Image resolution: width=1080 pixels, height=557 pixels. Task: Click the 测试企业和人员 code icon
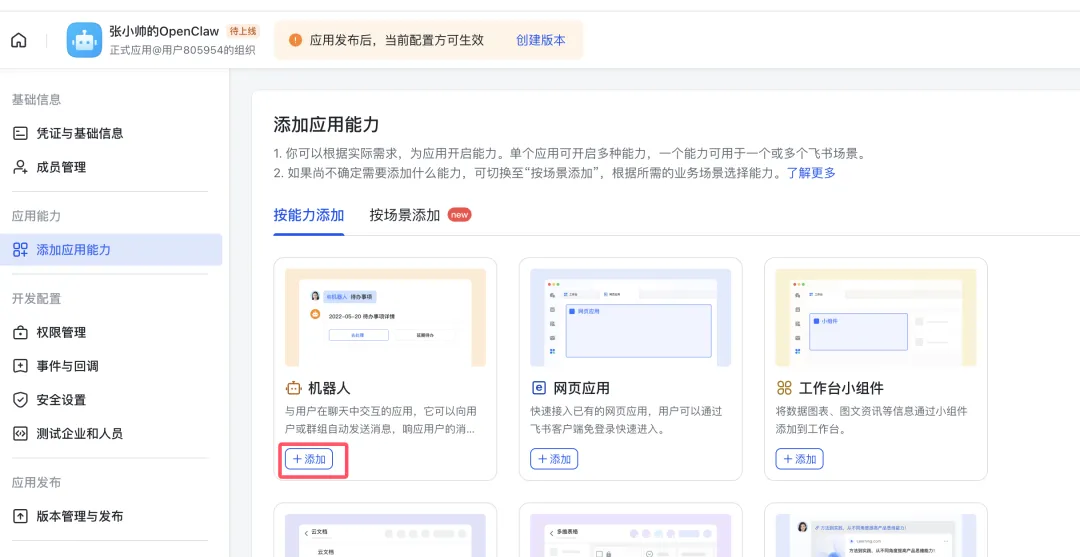click(21, 434)
